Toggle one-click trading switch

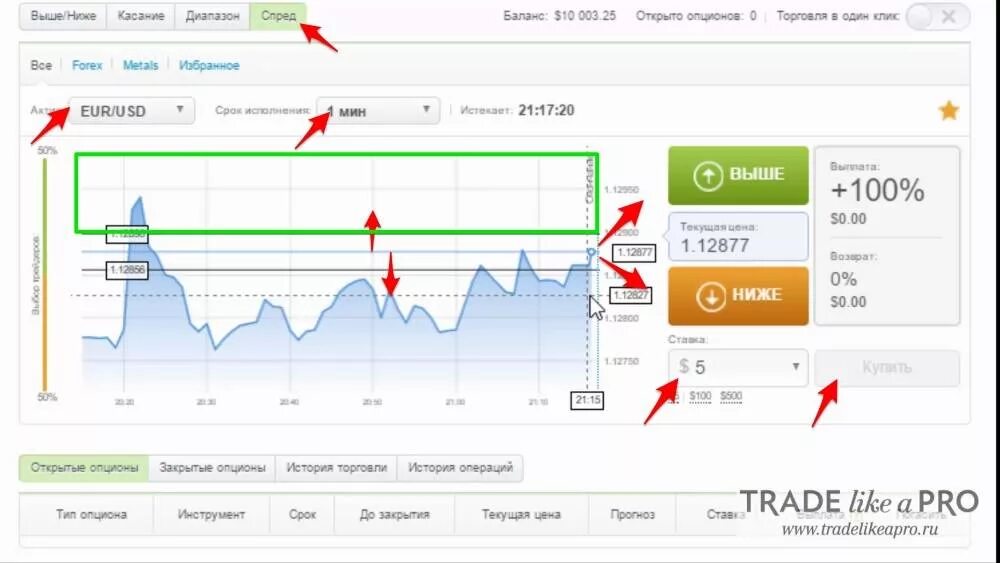click(x=938, y=17)
